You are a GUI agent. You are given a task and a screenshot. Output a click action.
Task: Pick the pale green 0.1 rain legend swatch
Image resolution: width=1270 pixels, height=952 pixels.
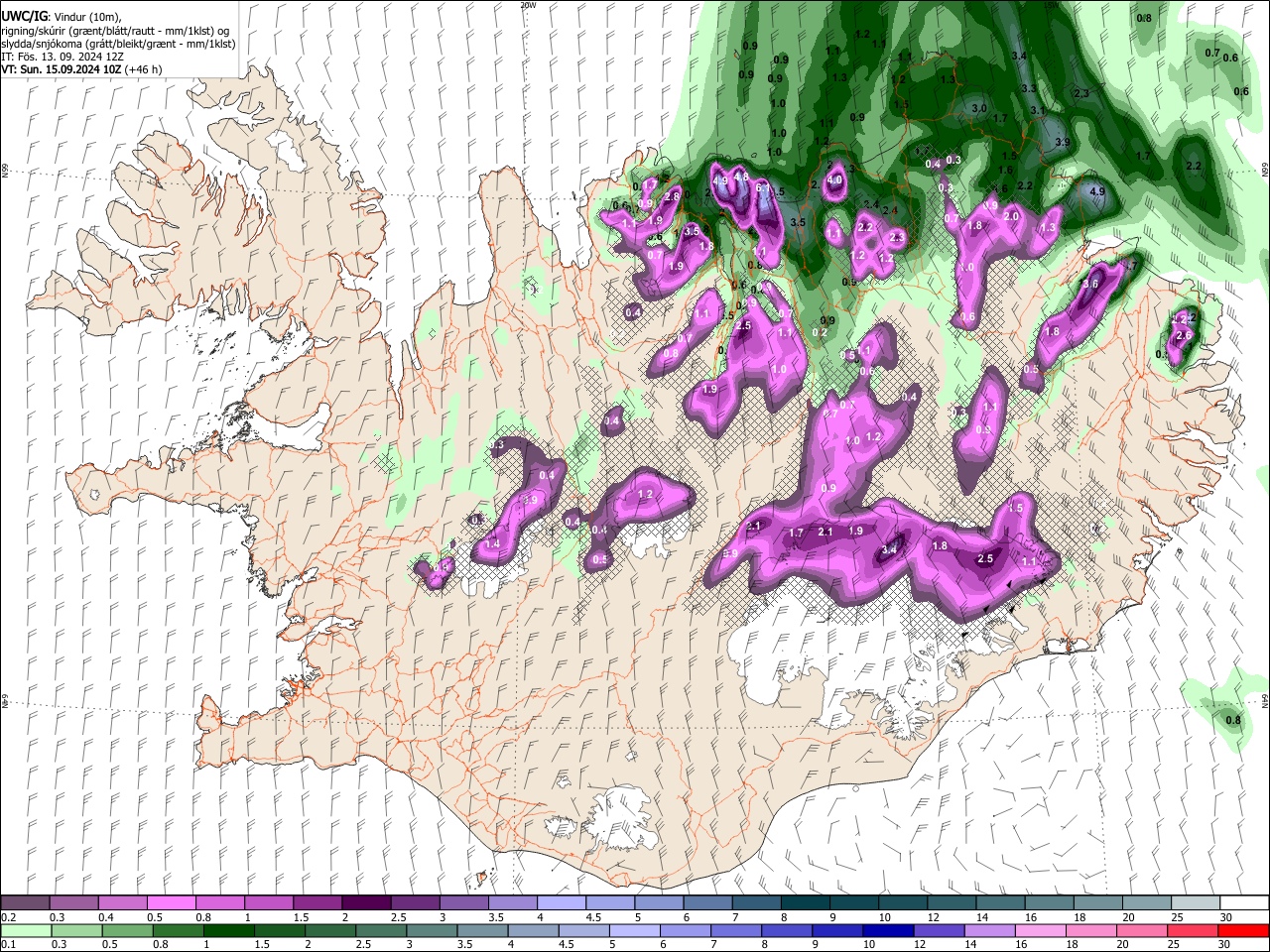(26, 930)
